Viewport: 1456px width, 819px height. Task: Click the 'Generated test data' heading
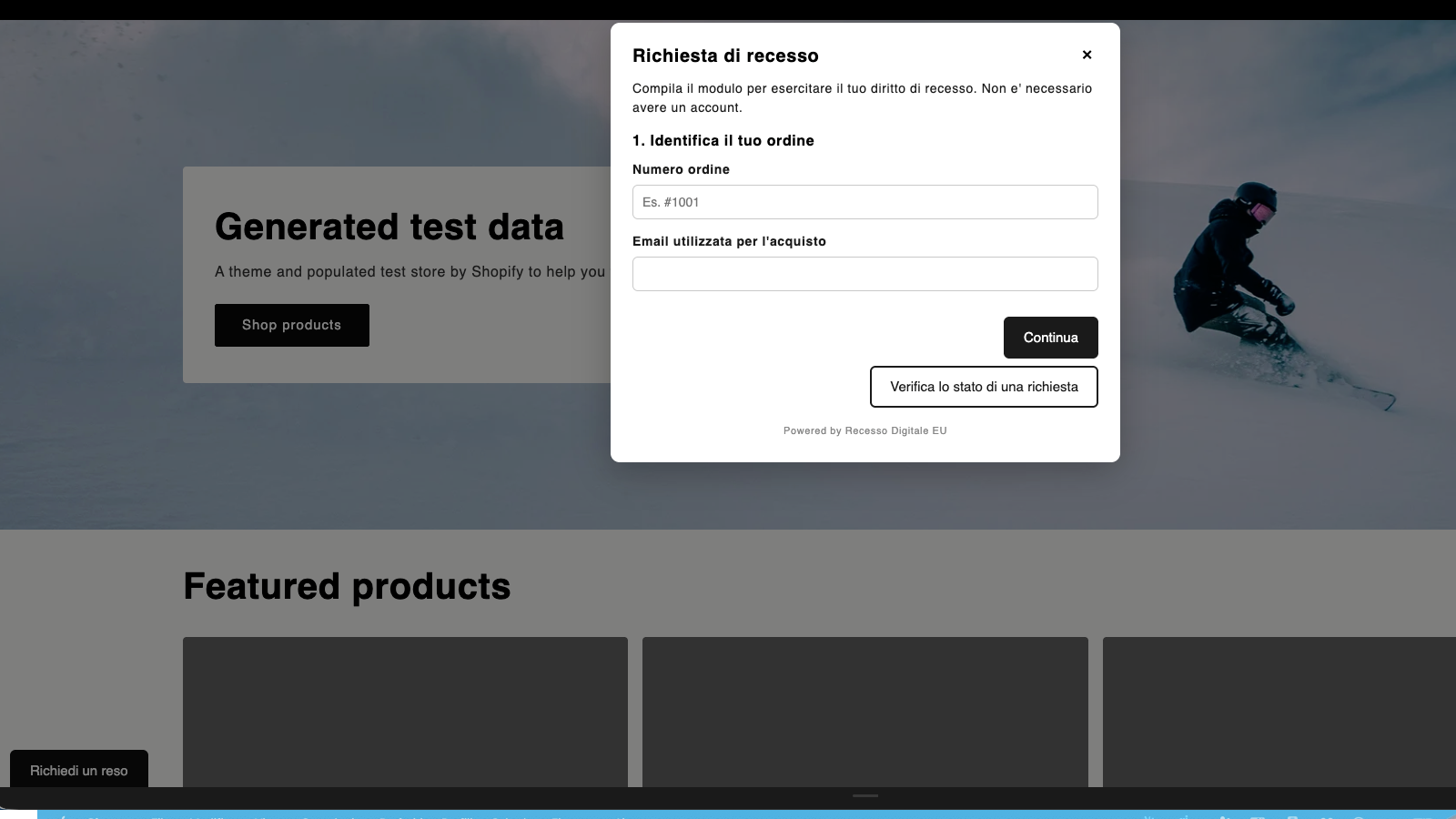pos(389,227)
